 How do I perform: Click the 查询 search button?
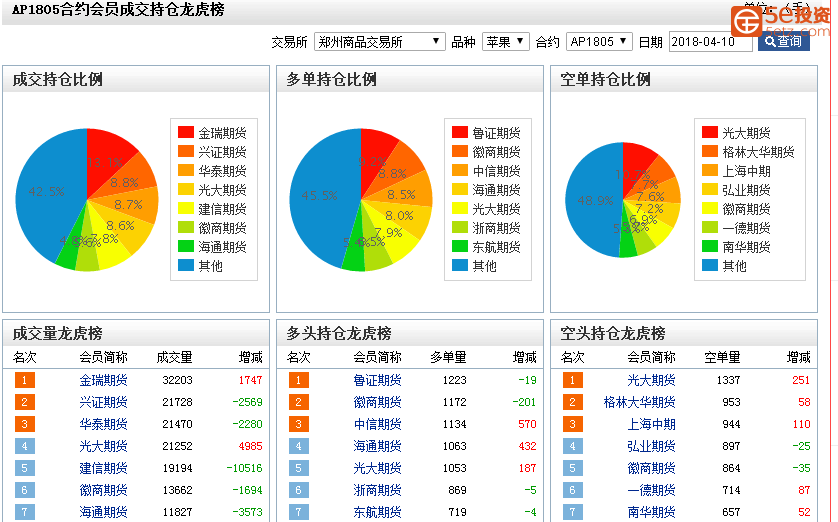click(783, 42)
